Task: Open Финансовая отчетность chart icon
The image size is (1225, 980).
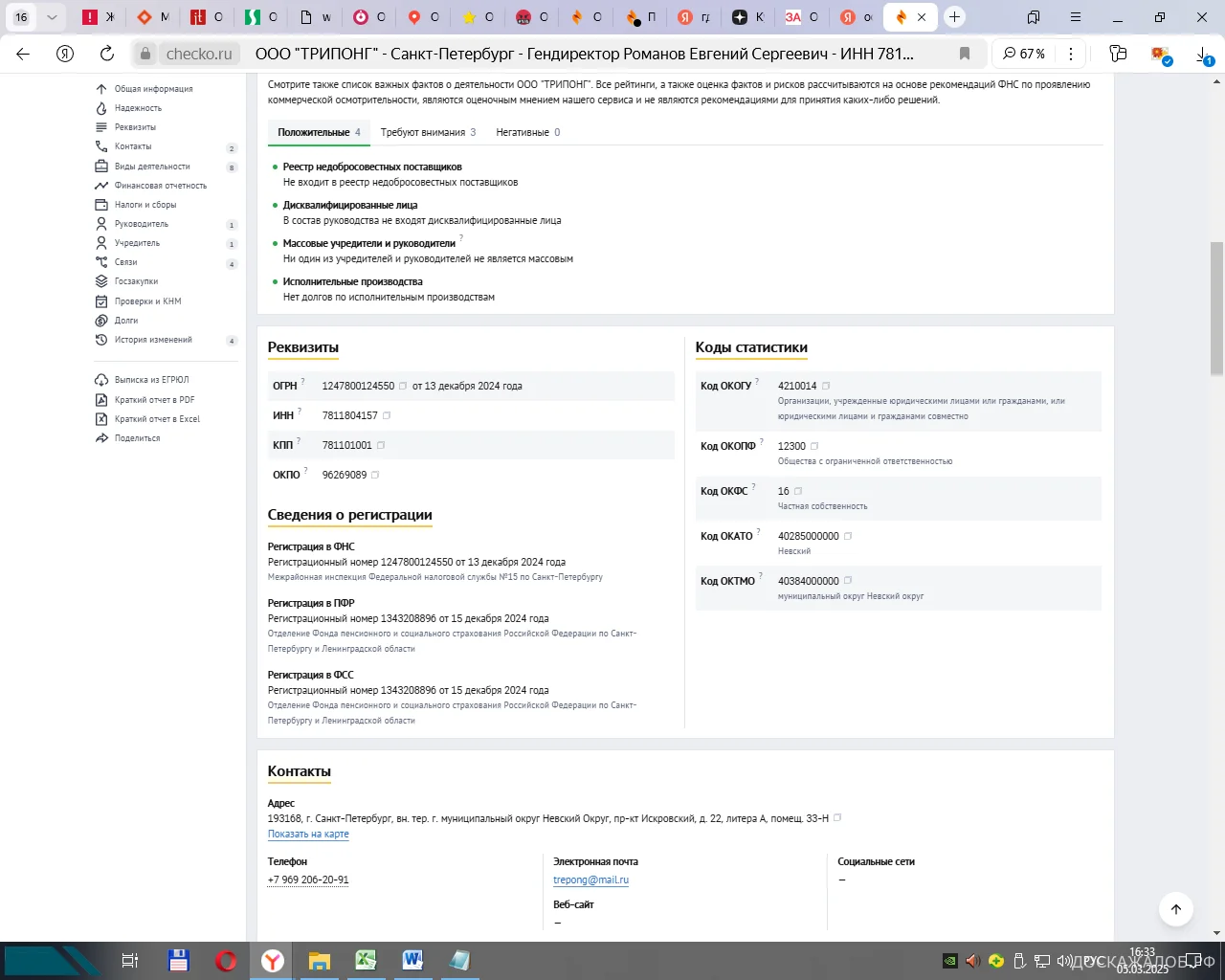Action: (x=101, y=186)
